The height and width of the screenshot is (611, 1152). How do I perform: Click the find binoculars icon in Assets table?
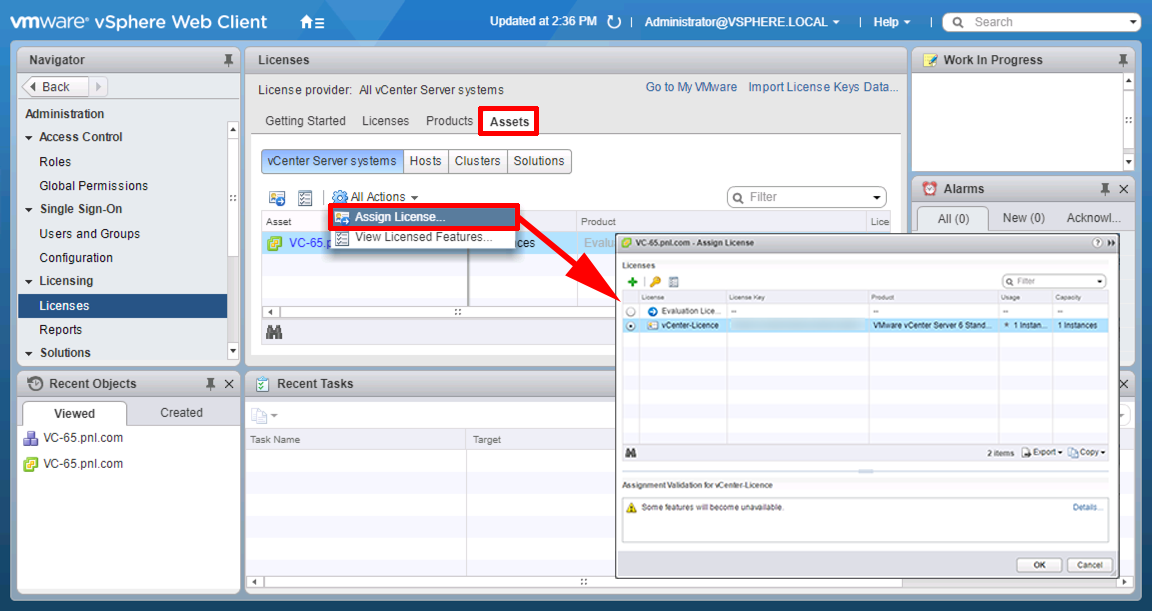[x=274, y=333]
